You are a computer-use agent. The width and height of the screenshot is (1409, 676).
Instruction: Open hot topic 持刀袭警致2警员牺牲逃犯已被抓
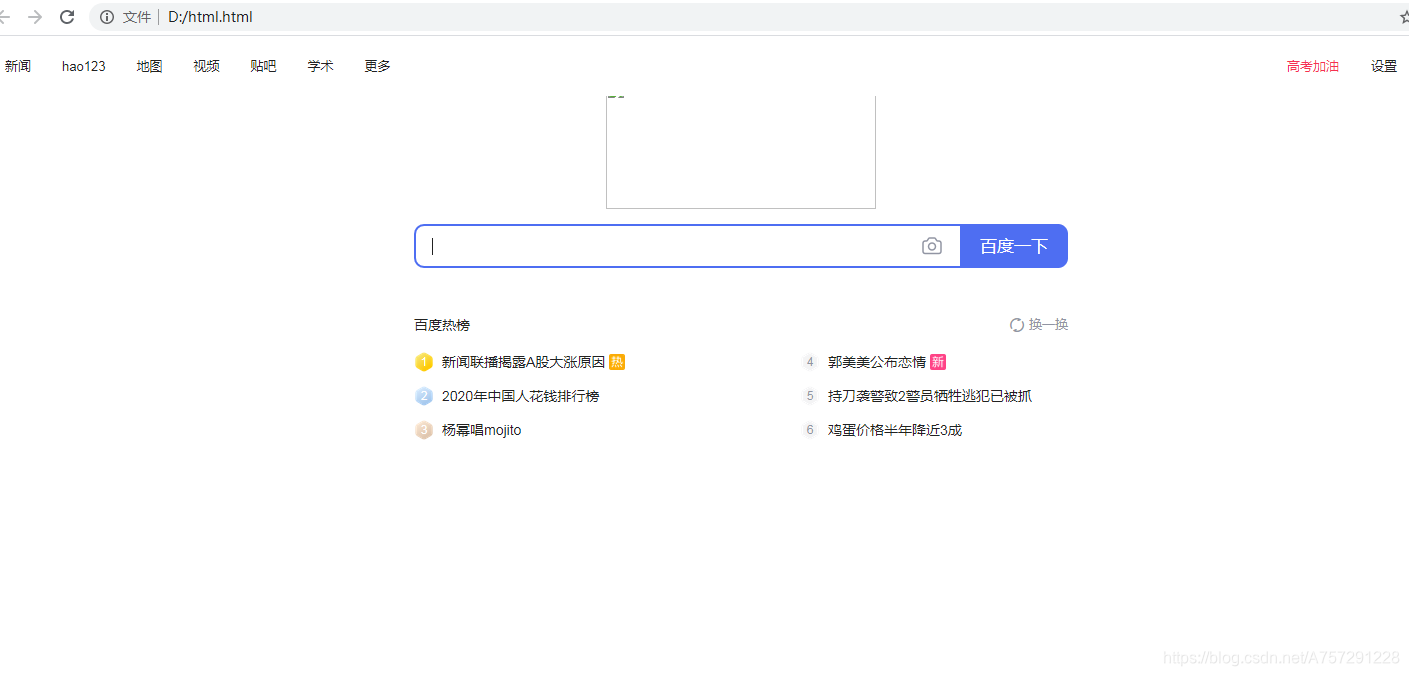pyautogui.click(x=930, y=396)
